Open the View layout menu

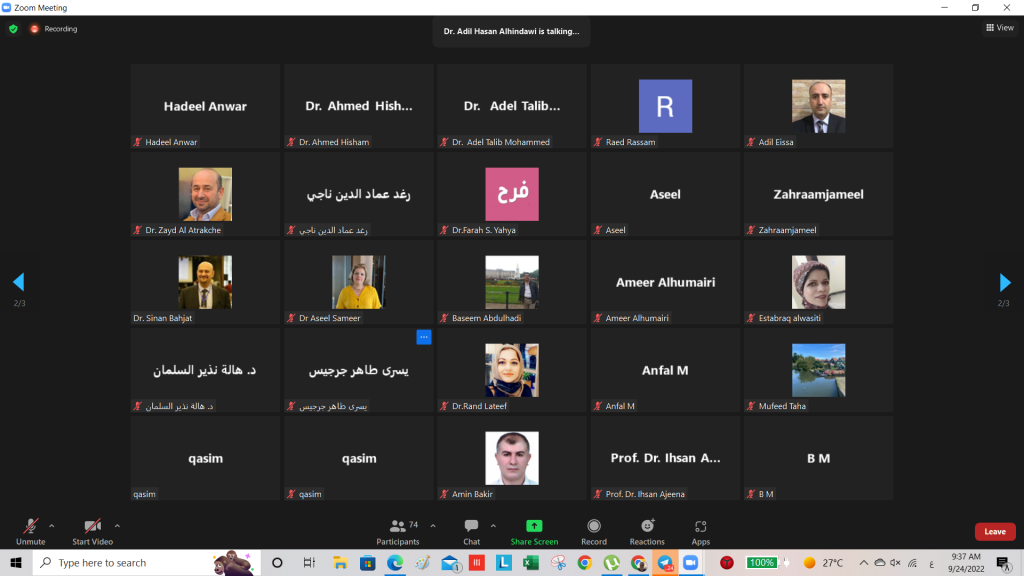[x=999, y=28]
